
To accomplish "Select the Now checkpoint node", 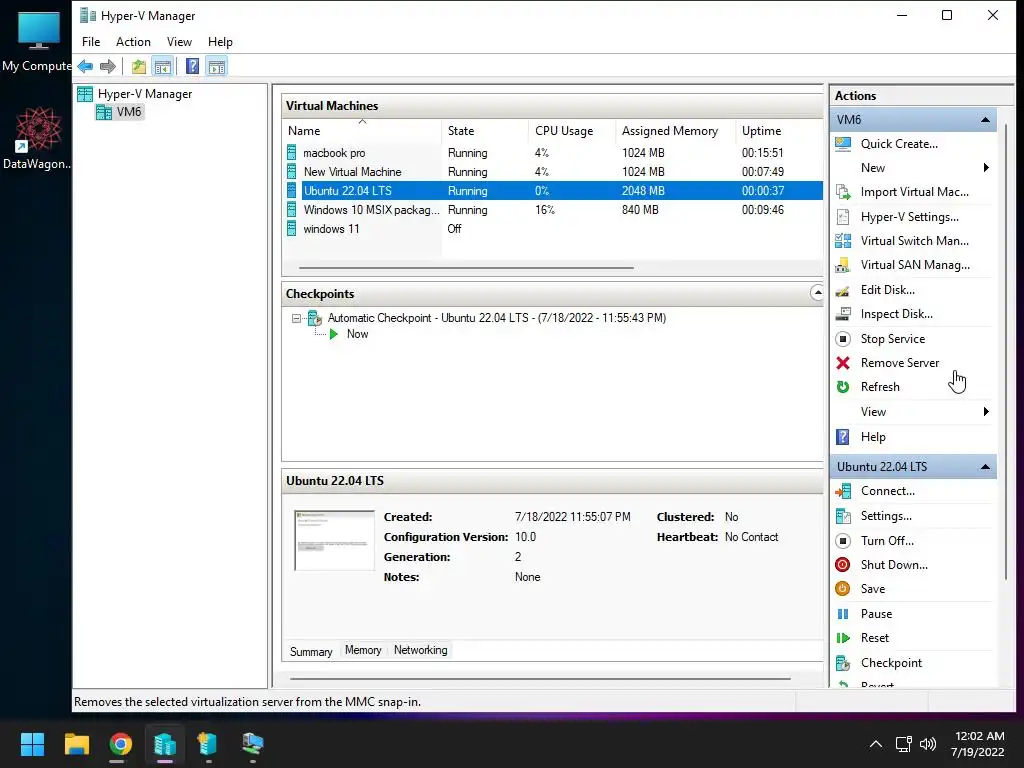I will click(x=357, y=334).
